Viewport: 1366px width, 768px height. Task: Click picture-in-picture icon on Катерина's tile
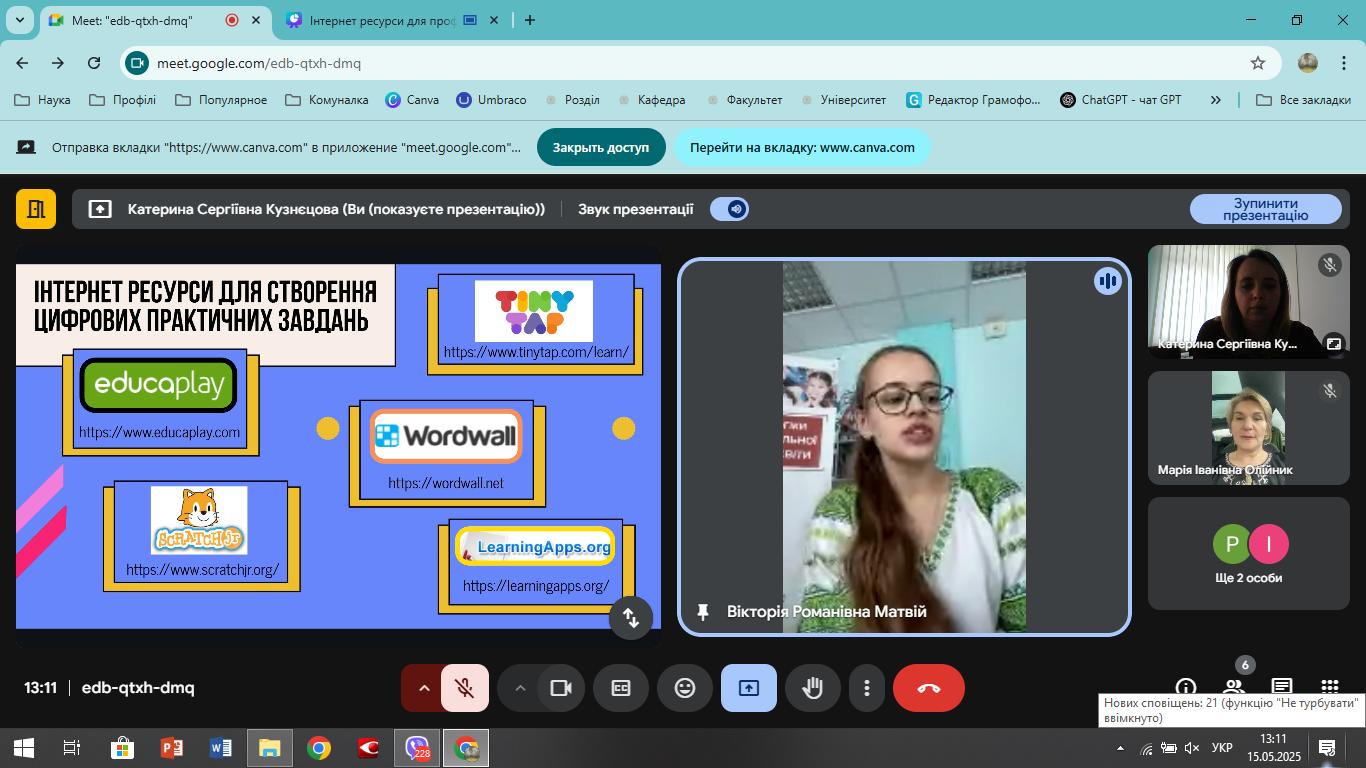pos(1334,343)
